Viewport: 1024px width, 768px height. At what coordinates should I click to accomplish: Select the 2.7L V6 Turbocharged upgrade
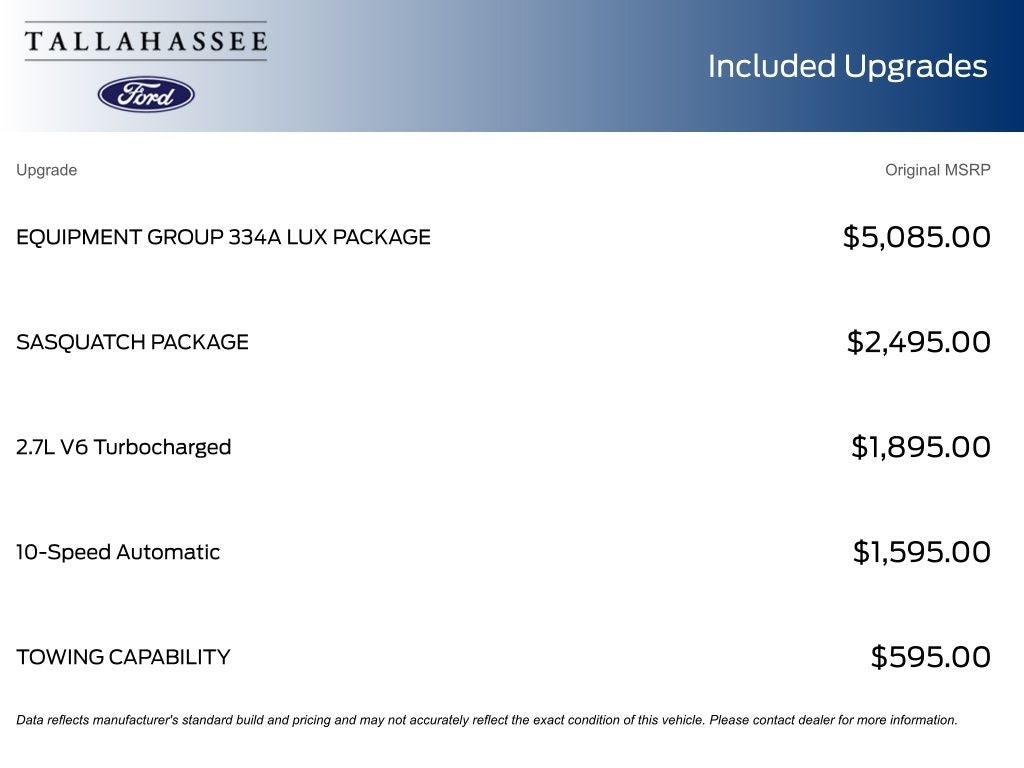coord(123,447)
